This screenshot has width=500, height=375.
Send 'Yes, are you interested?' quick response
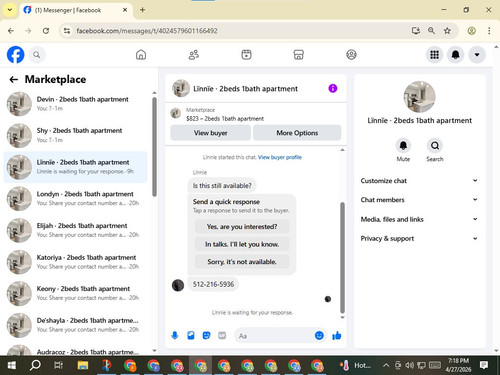coord(242,227)
